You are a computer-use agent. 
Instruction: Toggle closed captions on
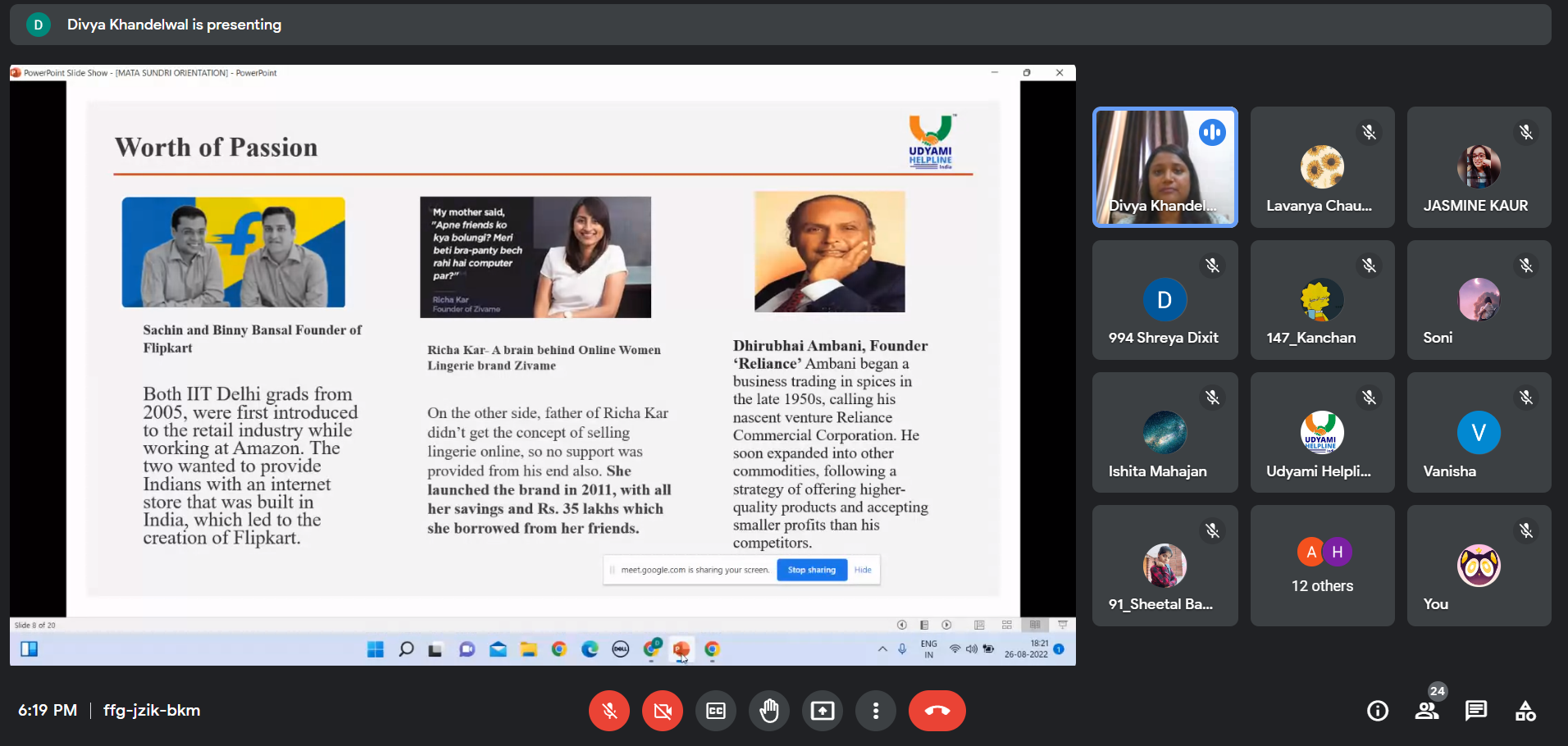tap(716, 711)
